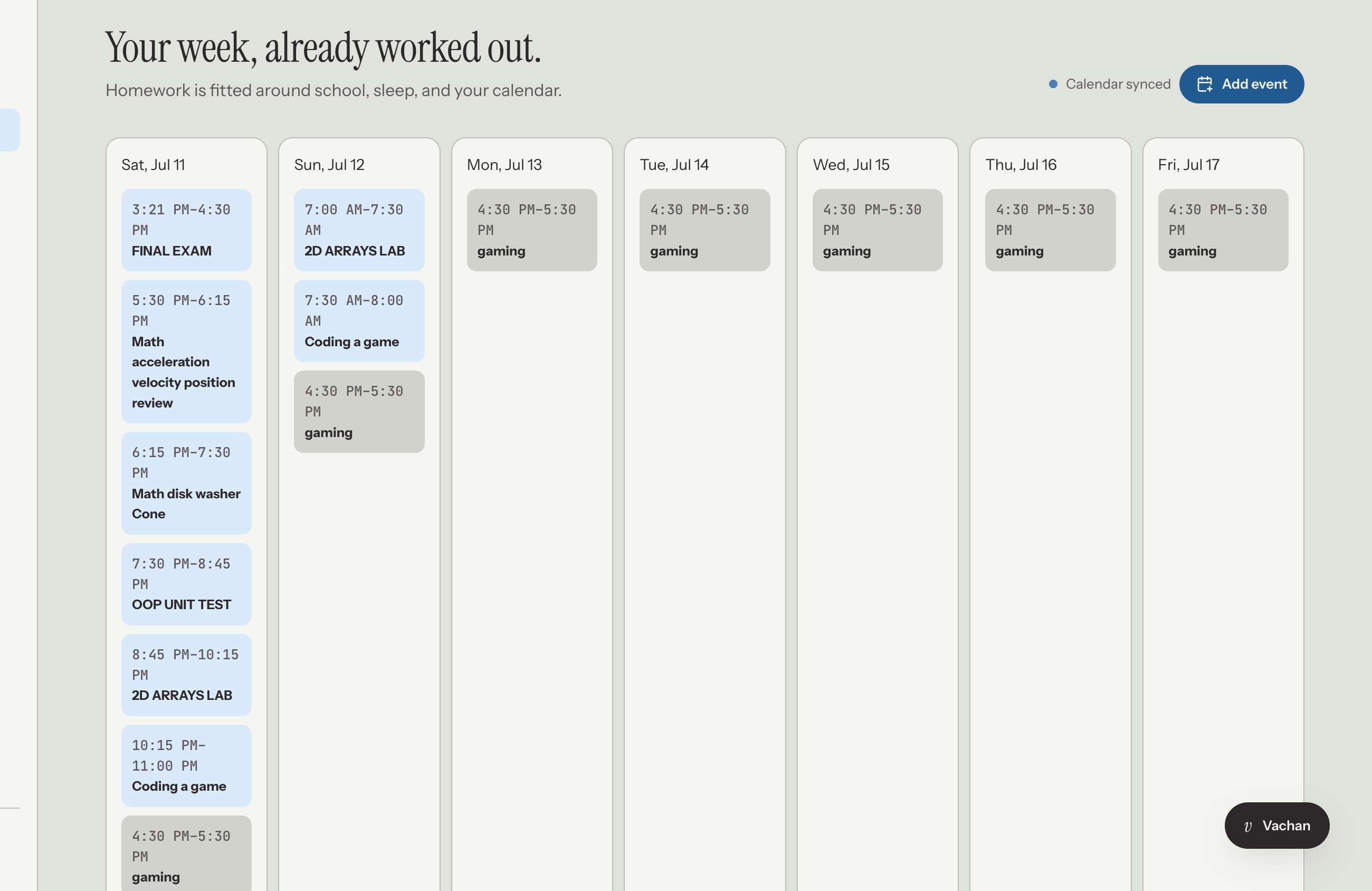Select Sunday's Coding a game at 7:30 AM
1372x891 pixels.
359,321
